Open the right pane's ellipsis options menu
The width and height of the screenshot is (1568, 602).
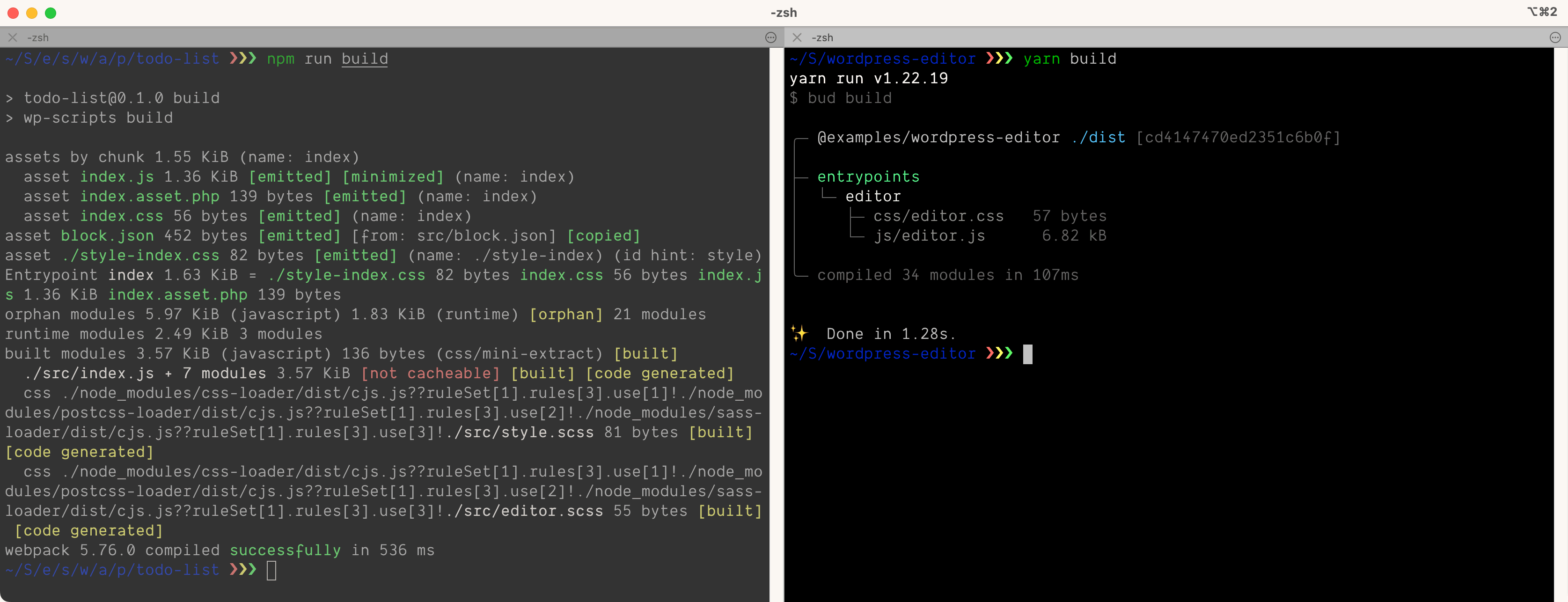pyautogui.click(x=1555, y=37)
